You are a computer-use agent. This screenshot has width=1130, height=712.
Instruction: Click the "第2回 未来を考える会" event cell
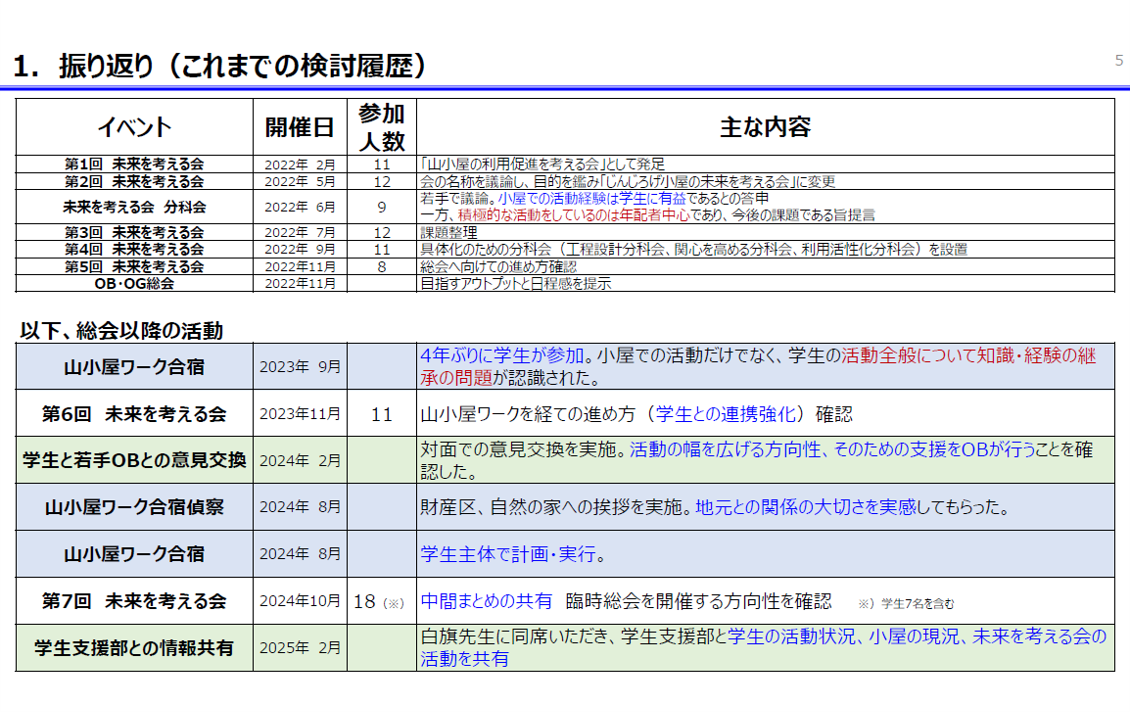coord(135,182)
